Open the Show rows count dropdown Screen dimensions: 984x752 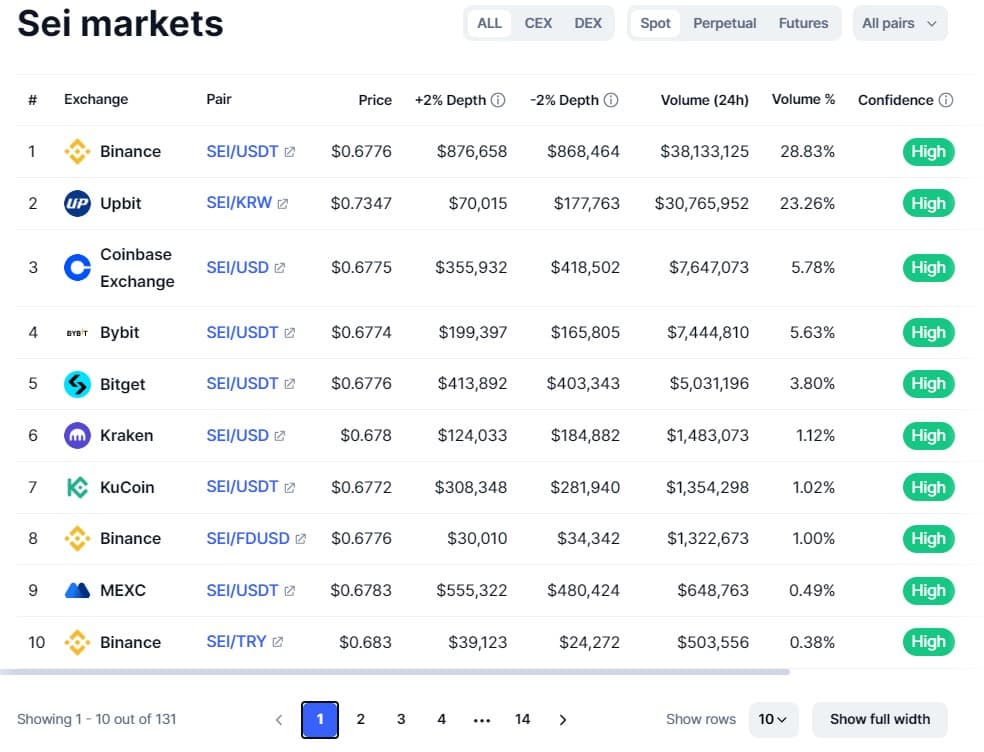tap(772, 719)
